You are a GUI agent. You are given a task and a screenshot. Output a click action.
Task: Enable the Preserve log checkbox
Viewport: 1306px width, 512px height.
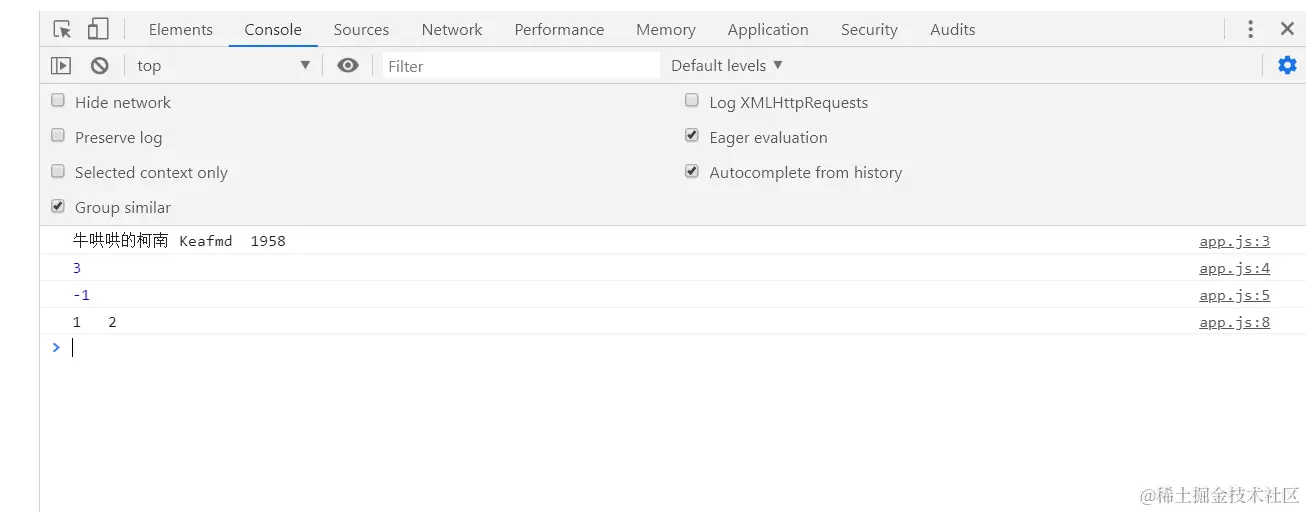click(x=58, y=136)
